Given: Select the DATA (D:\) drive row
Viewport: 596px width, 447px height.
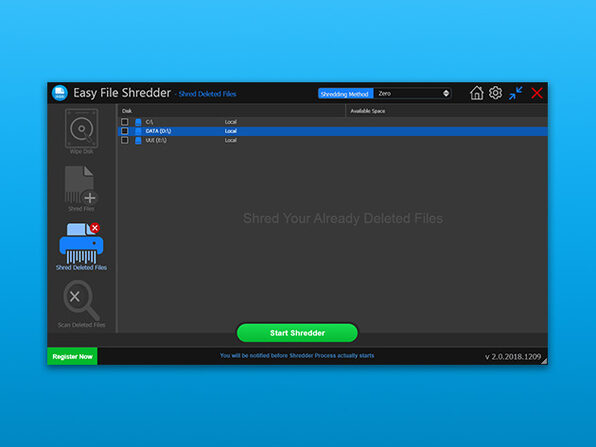Looking at the screenshot, I should (333, 131).
